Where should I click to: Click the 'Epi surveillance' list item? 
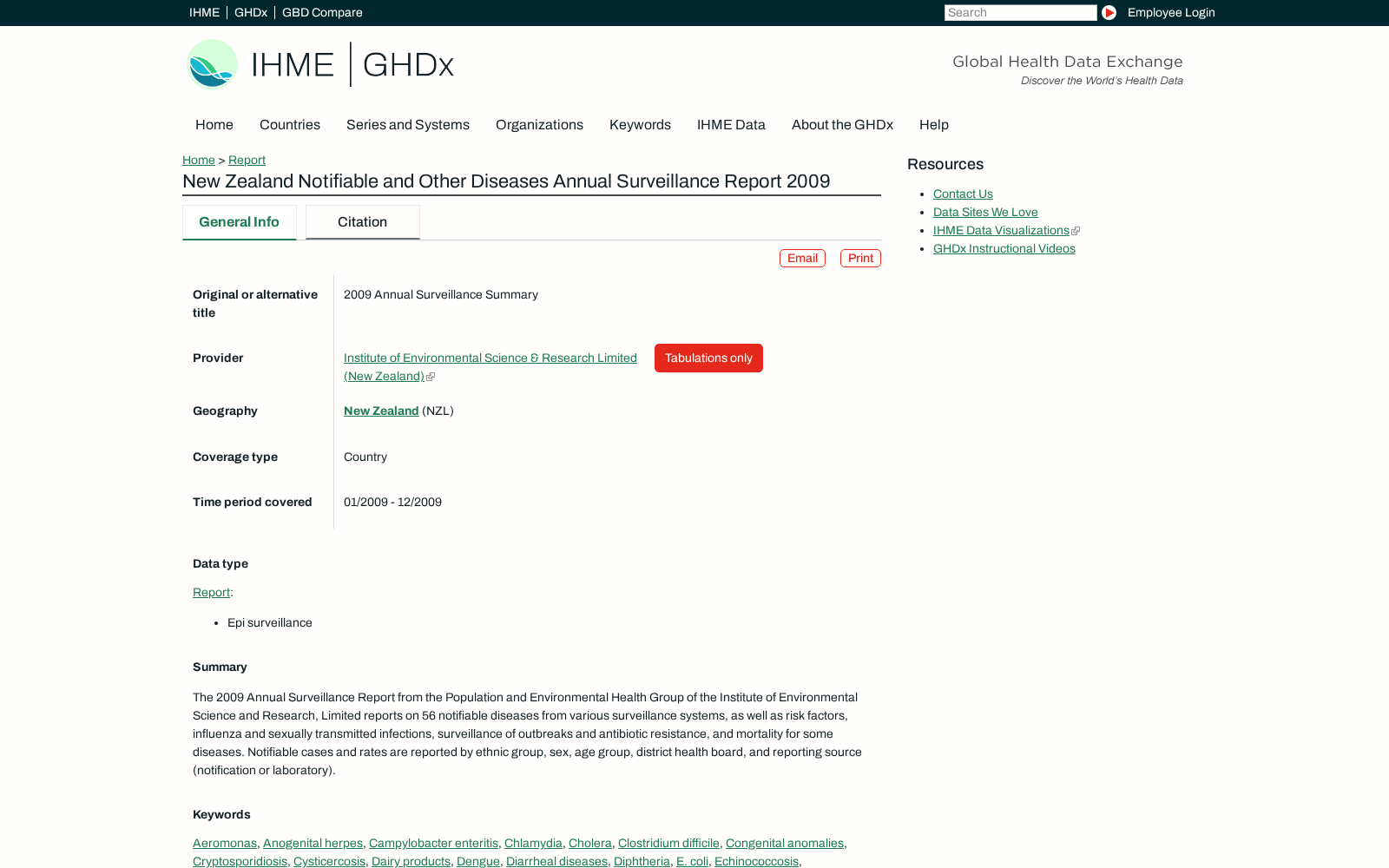click(x=270, y=623)
